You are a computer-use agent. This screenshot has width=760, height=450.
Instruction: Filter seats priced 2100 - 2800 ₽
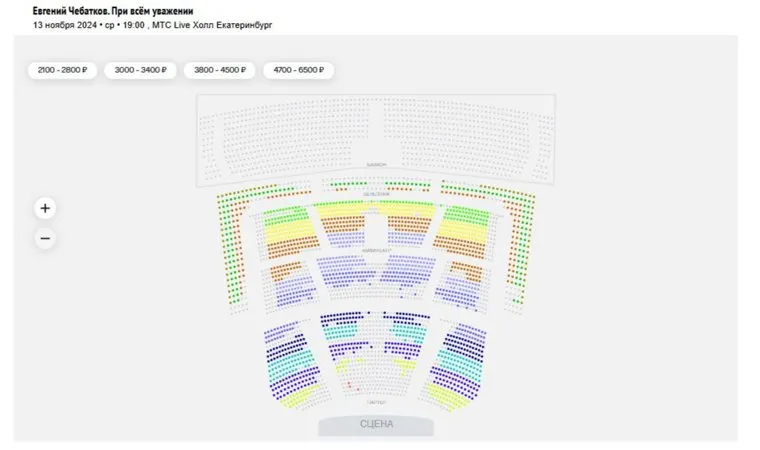[62, 70]
